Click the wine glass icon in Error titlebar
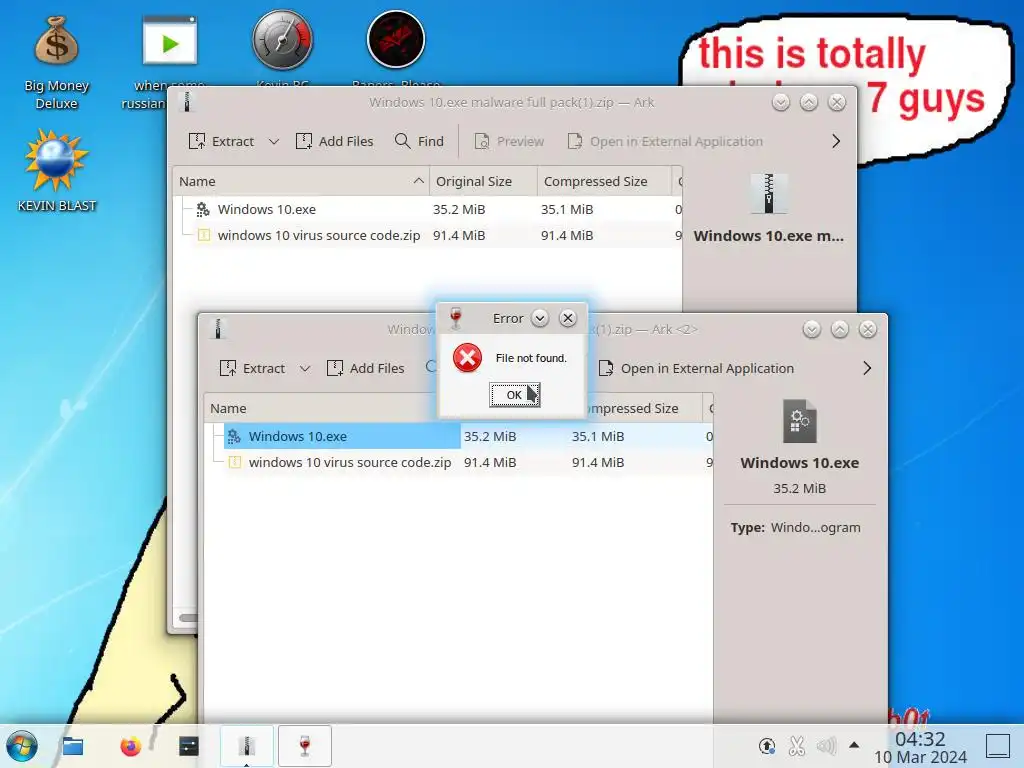Viewport: 1024px width, 768px height. pos(456,318)
